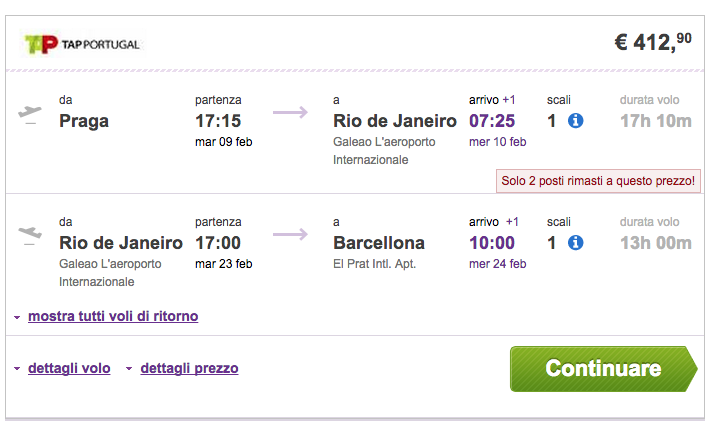Click the 10:00 arrival time in Barcellona

pyautogui.click(x=492, y=243)
